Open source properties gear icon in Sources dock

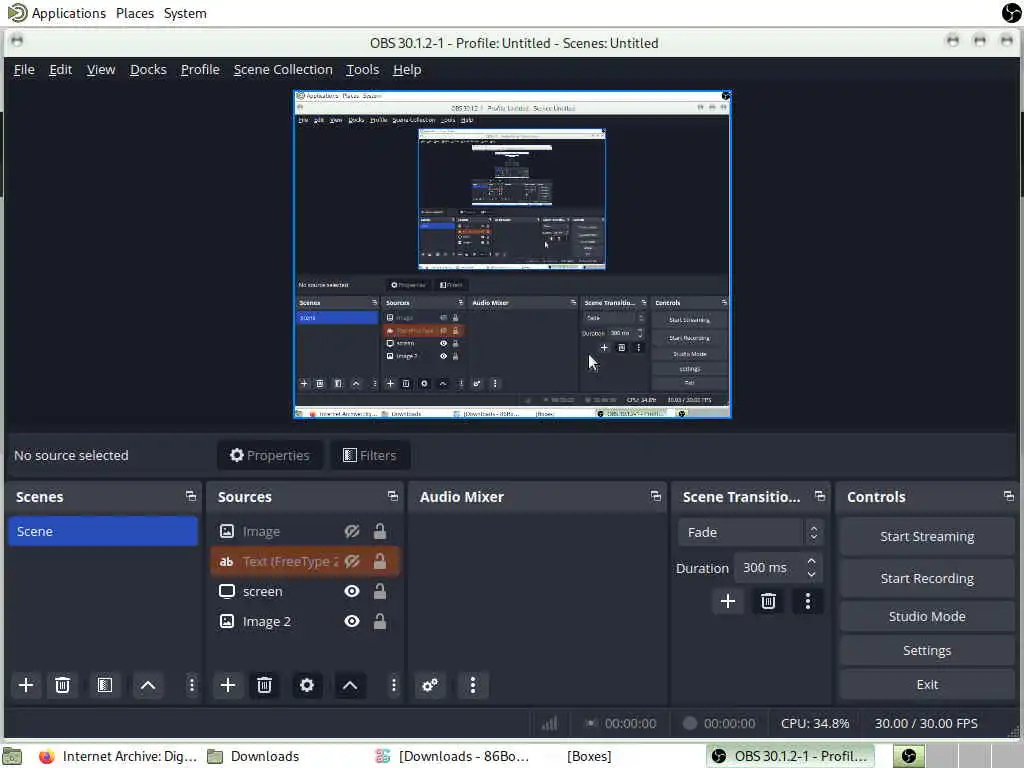[307, 685]
